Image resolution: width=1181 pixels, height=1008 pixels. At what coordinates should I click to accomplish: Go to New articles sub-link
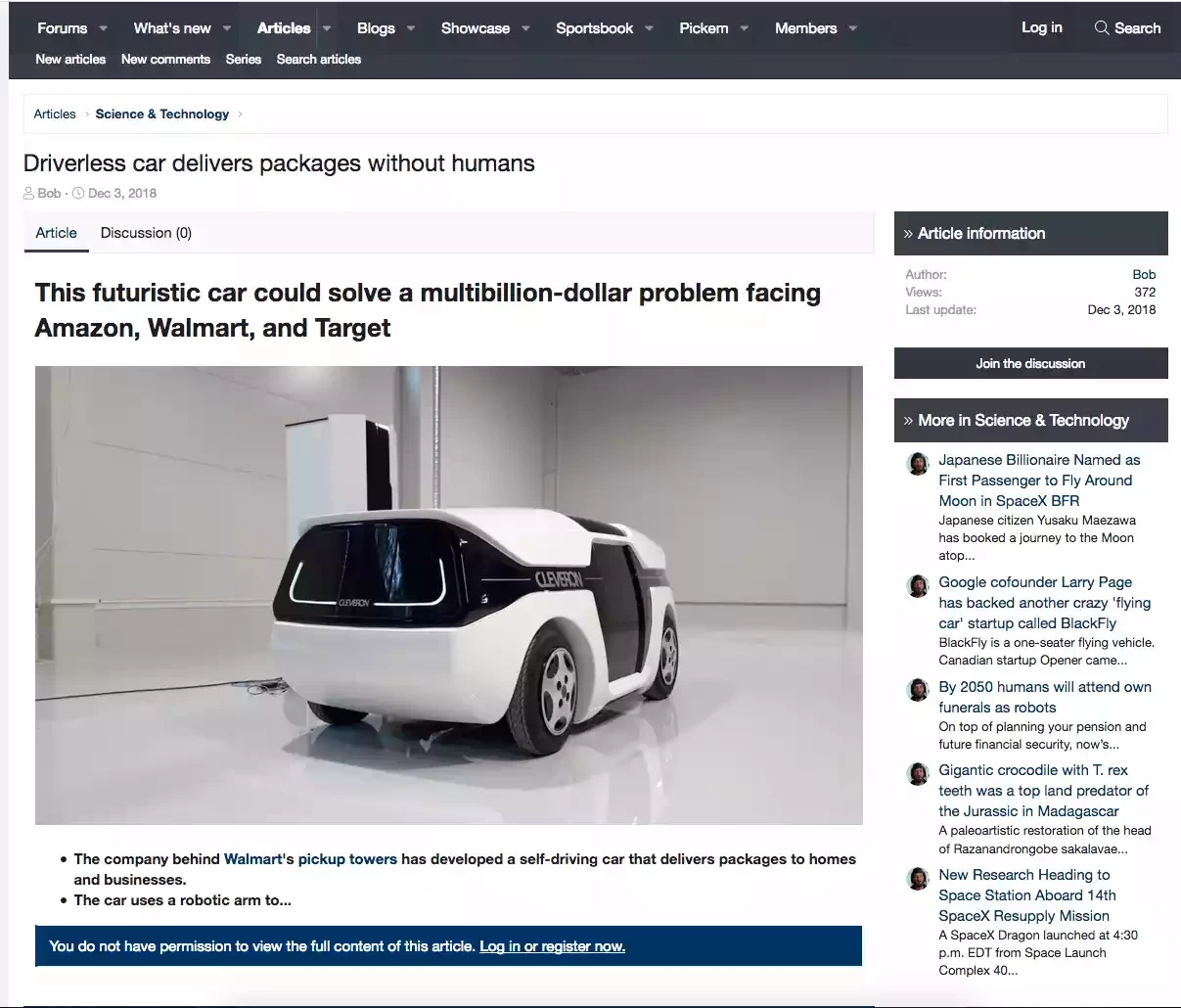click(70, 59)
